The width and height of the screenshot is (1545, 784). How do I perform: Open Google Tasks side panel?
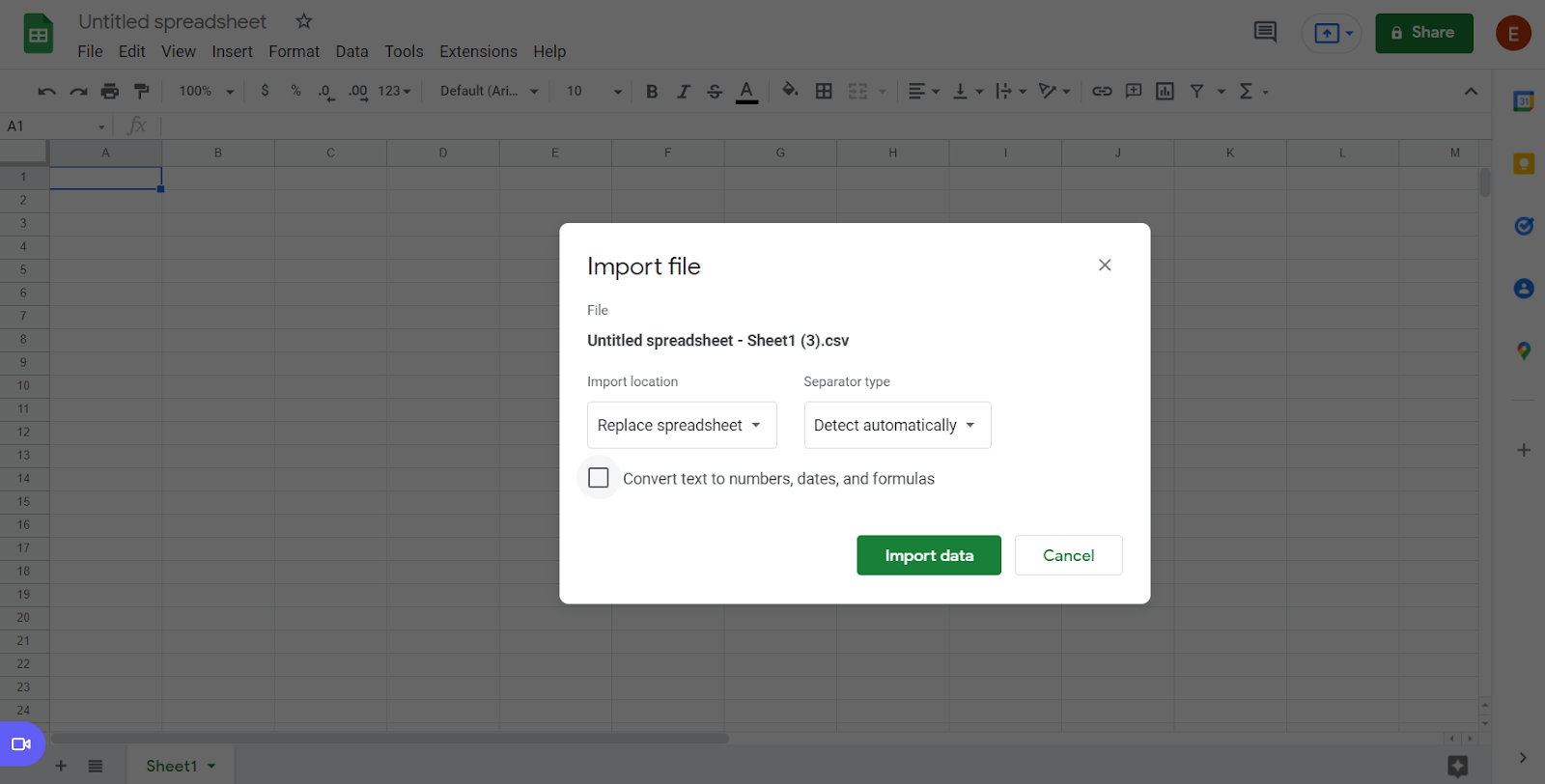pyautogui.click(x=1524, y=226)
